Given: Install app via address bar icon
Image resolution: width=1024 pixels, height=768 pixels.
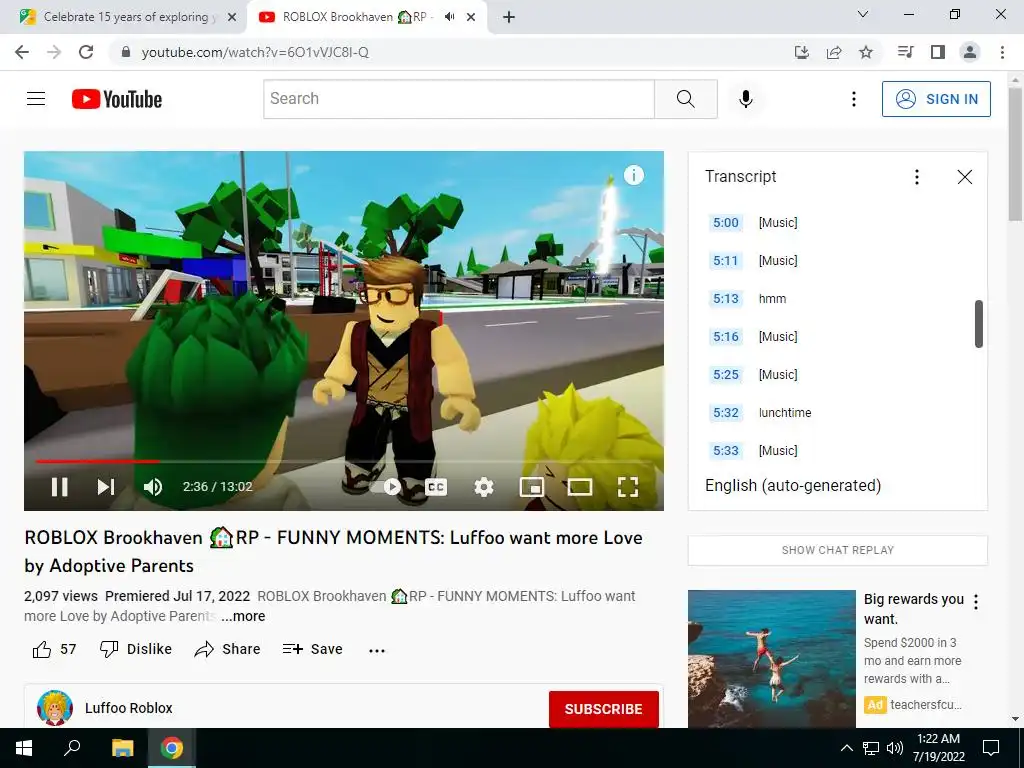Looking at the screenshot, I should point(802,52).
